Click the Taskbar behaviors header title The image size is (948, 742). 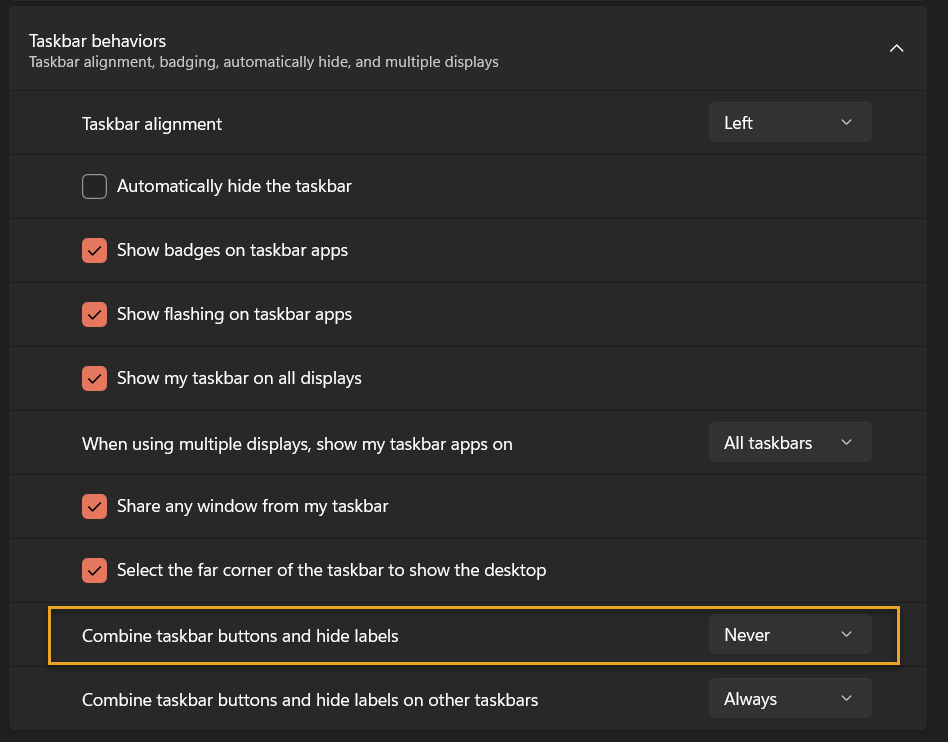pos(97,41)
